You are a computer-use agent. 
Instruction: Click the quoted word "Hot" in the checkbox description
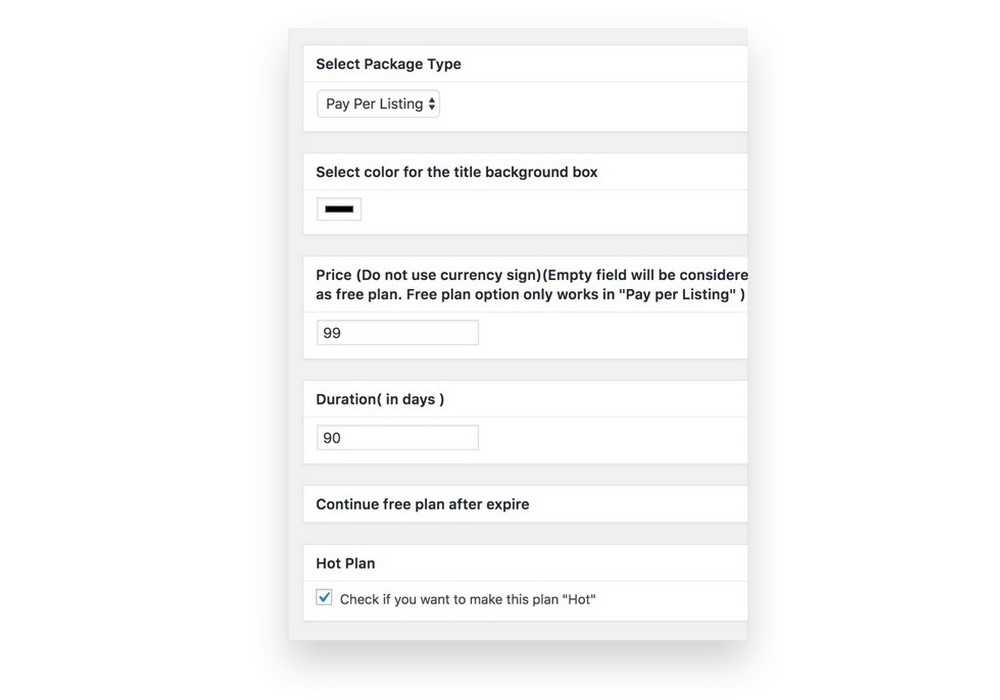pyautogui.click(x=579, y=600)
